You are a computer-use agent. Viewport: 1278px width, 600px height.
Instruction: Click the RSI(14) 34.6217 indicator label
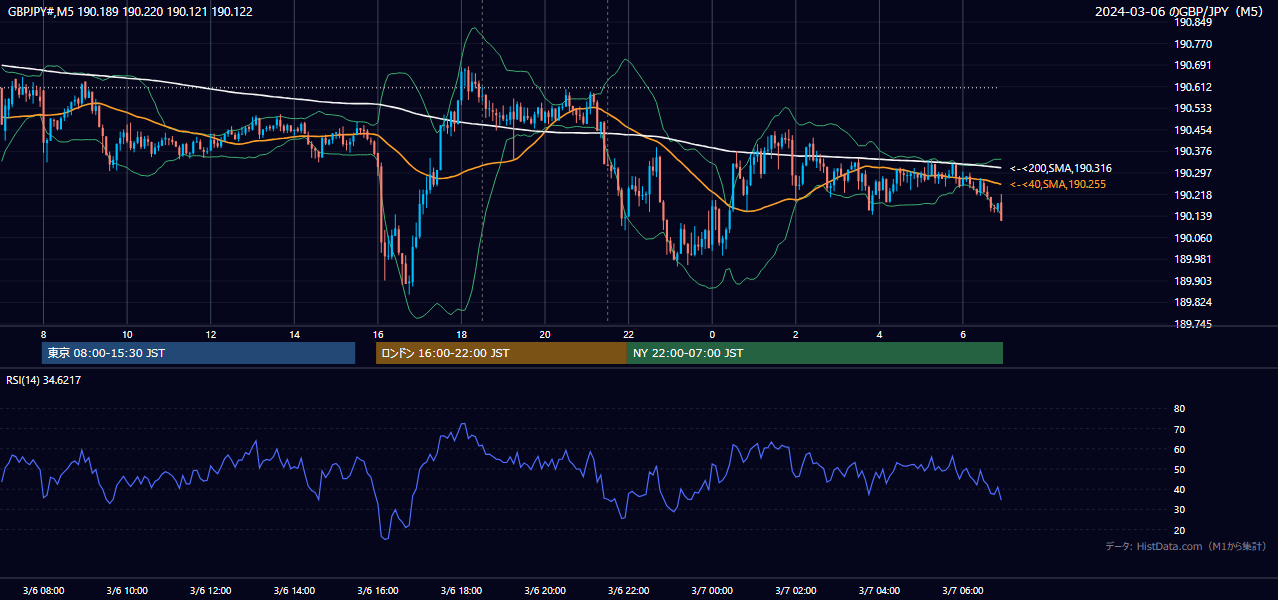[x=44, y=380]
